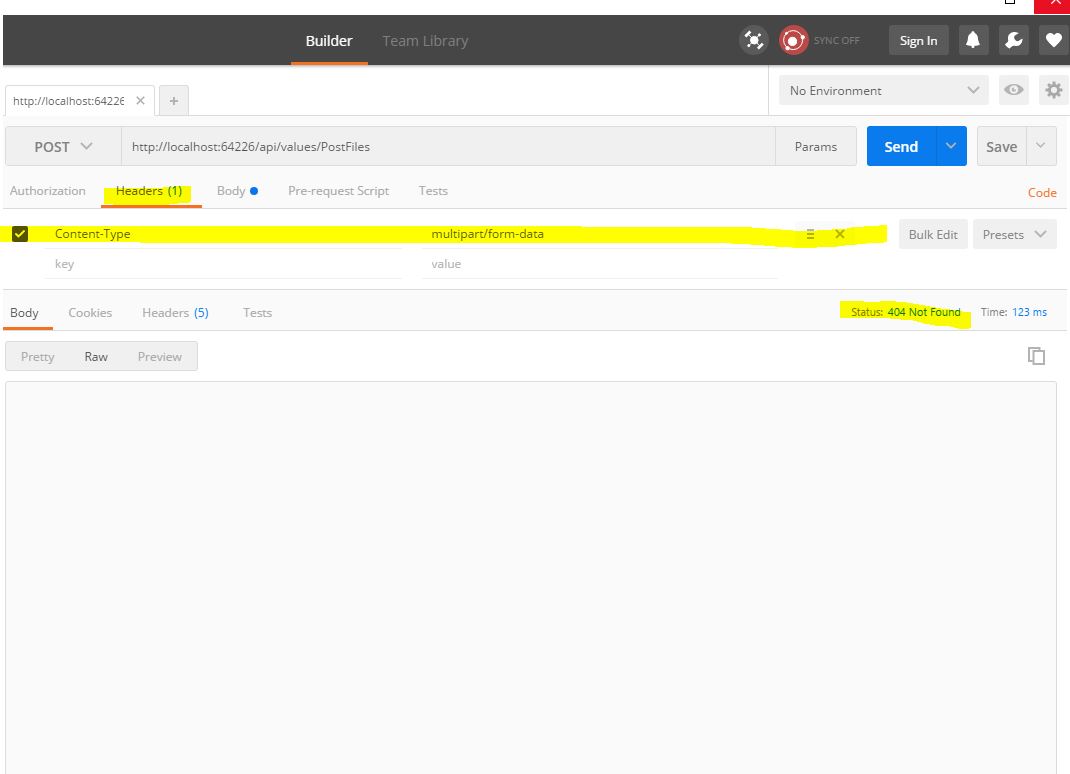Open environment quick look eye icon
1070x774 pixels.
[1013, 90]
